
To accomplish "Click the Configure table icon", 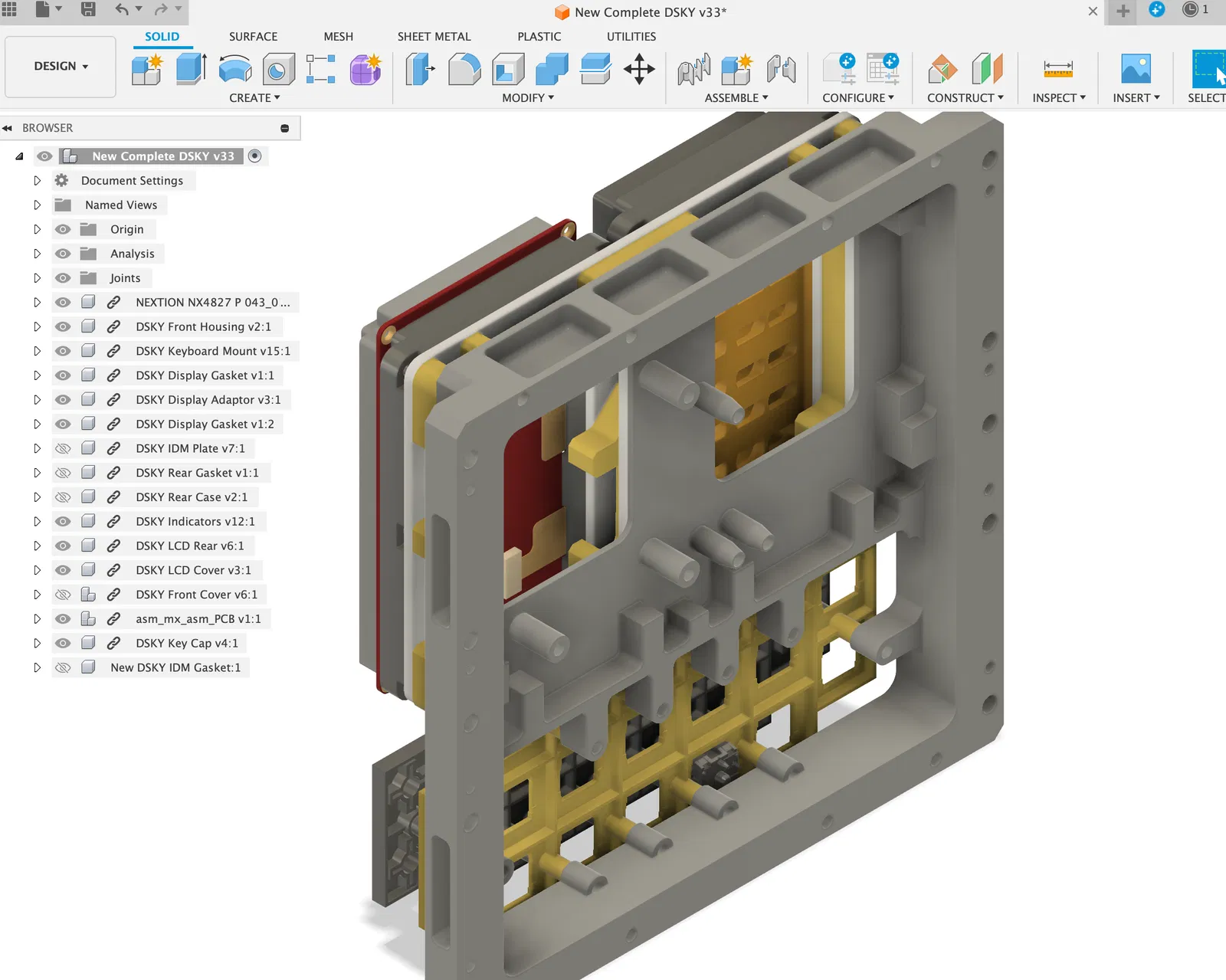I will tap(883, 69).
